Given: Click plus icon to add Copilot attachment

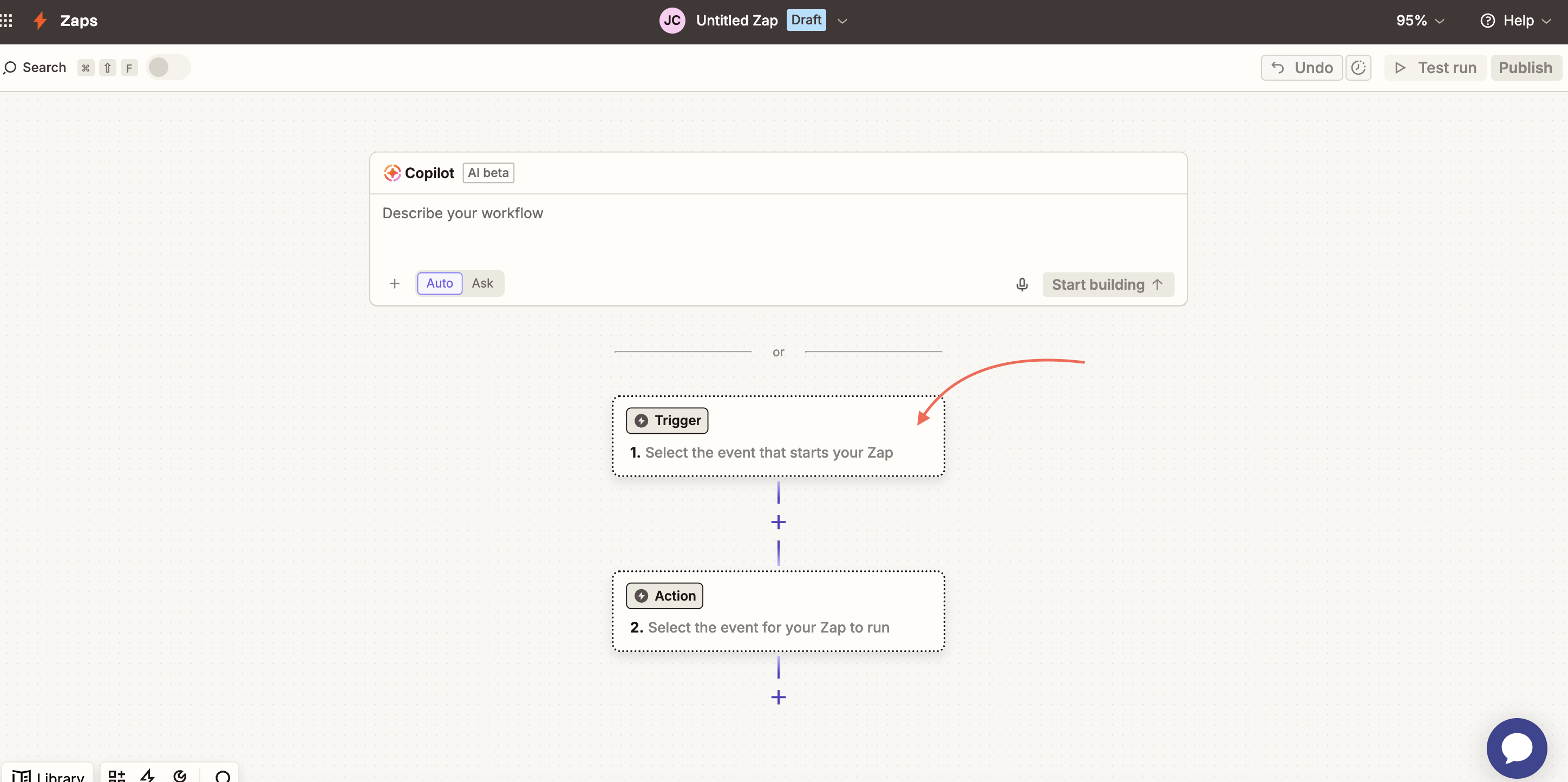Looking at the screenshot, I should pyautogui.click(x=394, y=284).
